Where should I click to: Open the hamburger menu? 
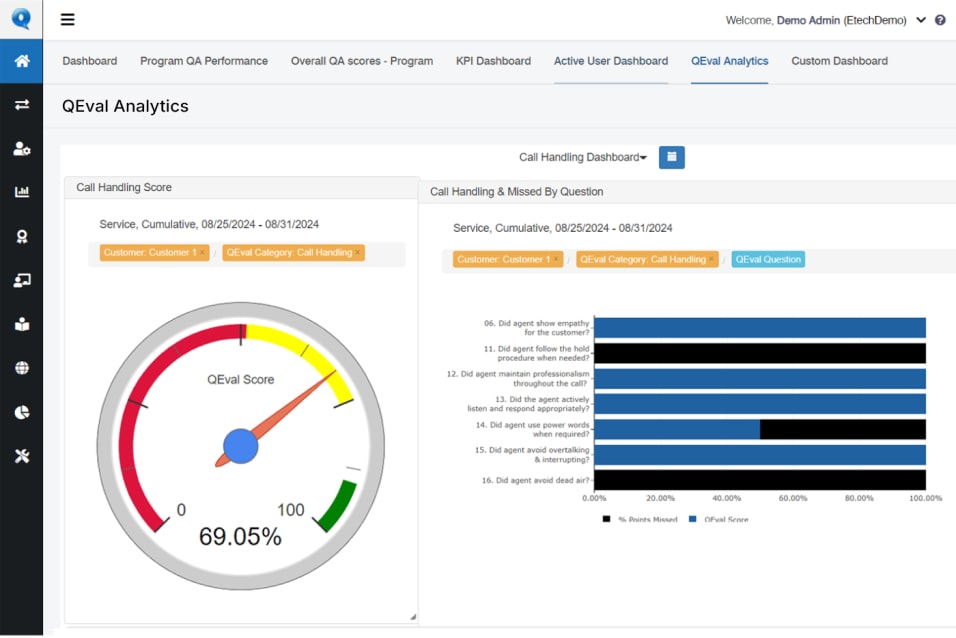tap(68, 19)
